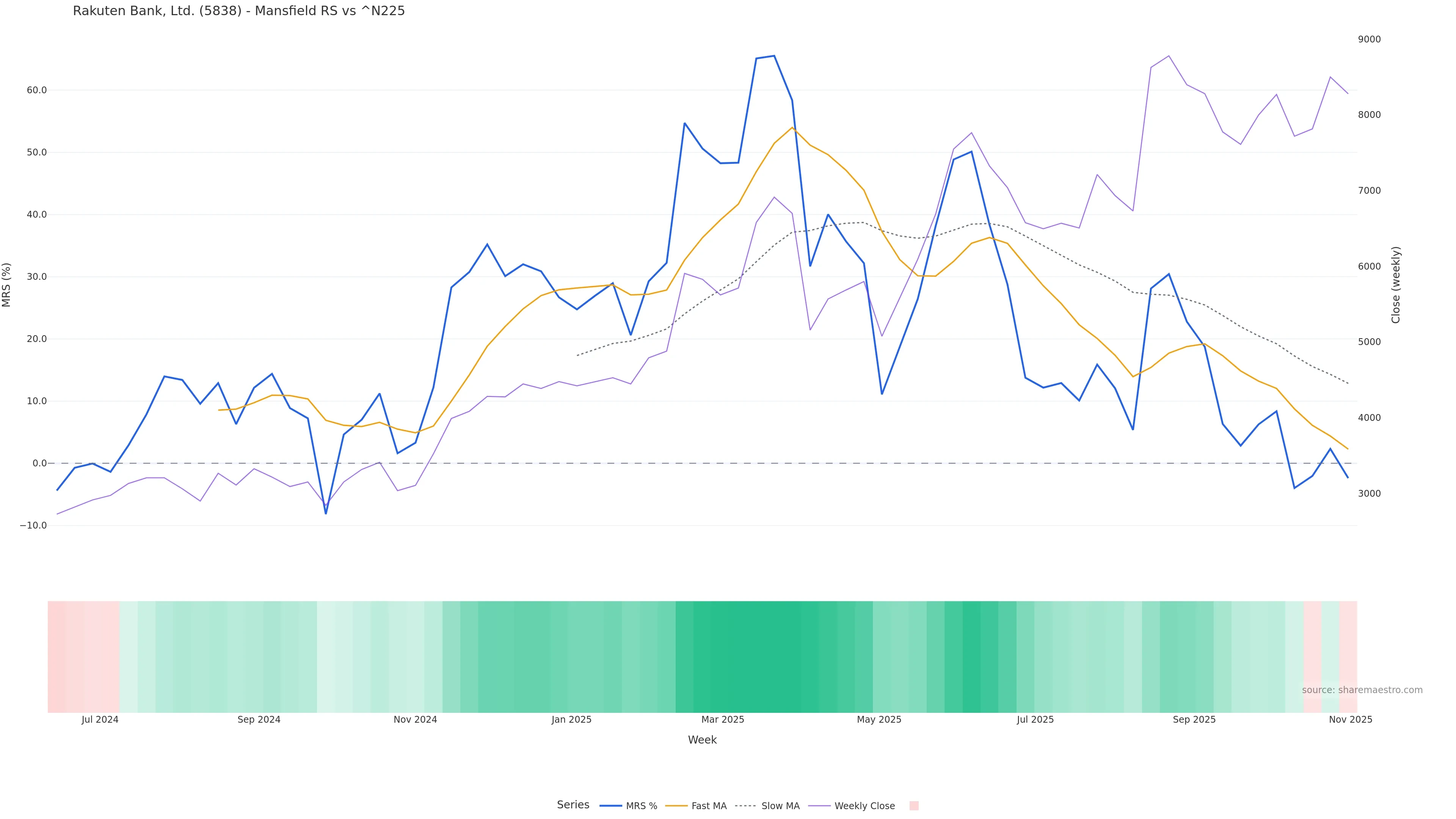Click the "Week" x-axis title
The height and width of the screenshot is (819, 1456).
(702, 740)
